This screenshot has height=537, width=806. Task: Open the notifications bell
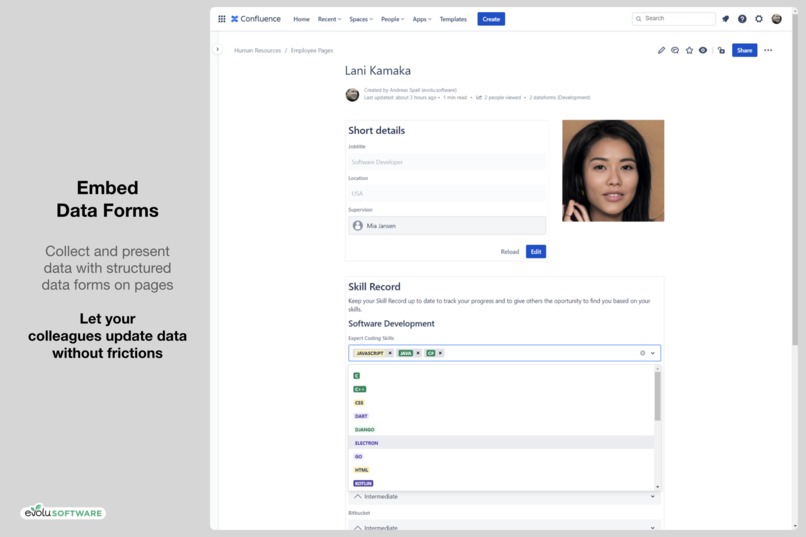[x=725, y=19]
